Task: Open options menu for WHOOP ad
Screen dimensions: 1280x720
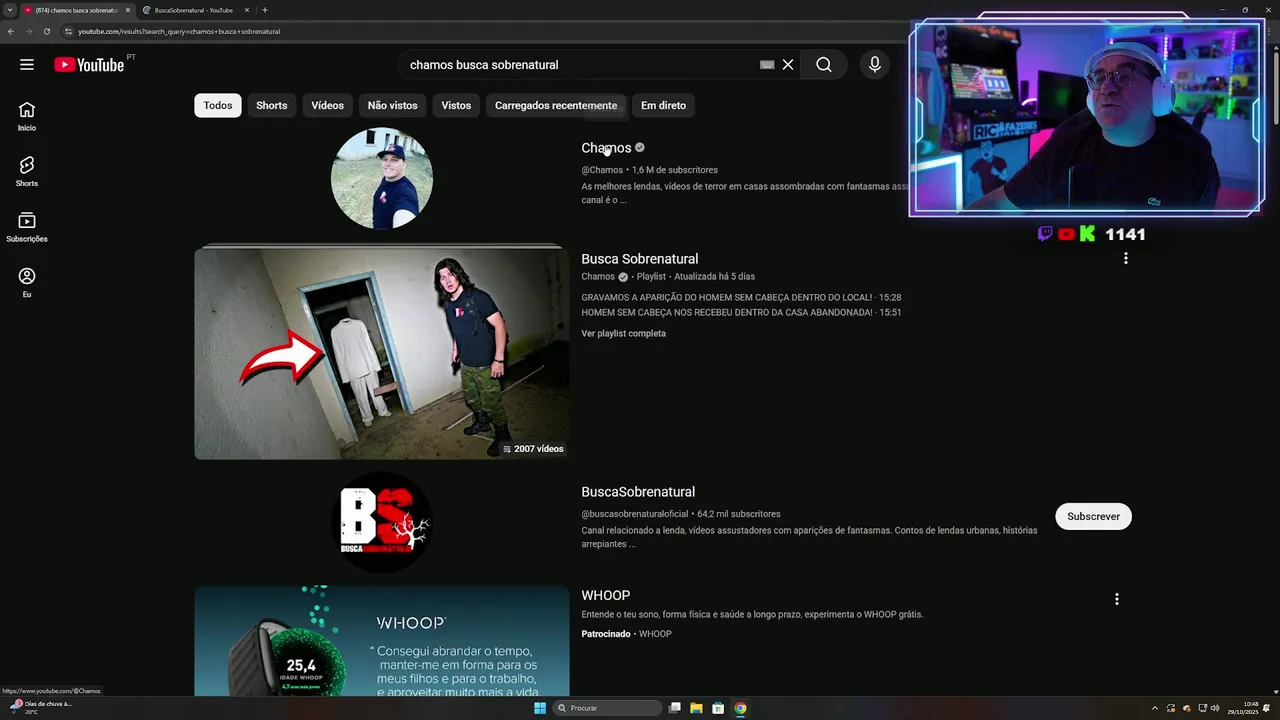Action: coord(1116,599)
